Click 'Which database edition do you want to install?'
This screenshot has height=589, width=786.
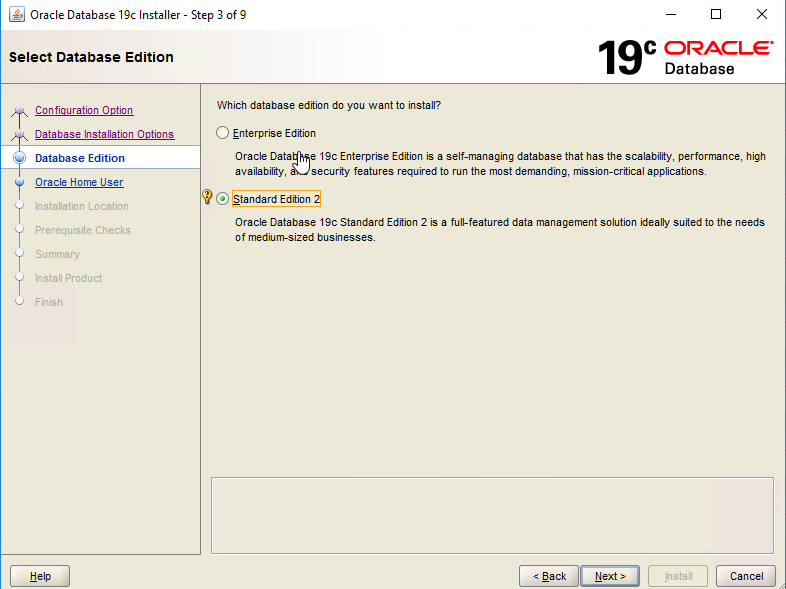click(329, 105)
